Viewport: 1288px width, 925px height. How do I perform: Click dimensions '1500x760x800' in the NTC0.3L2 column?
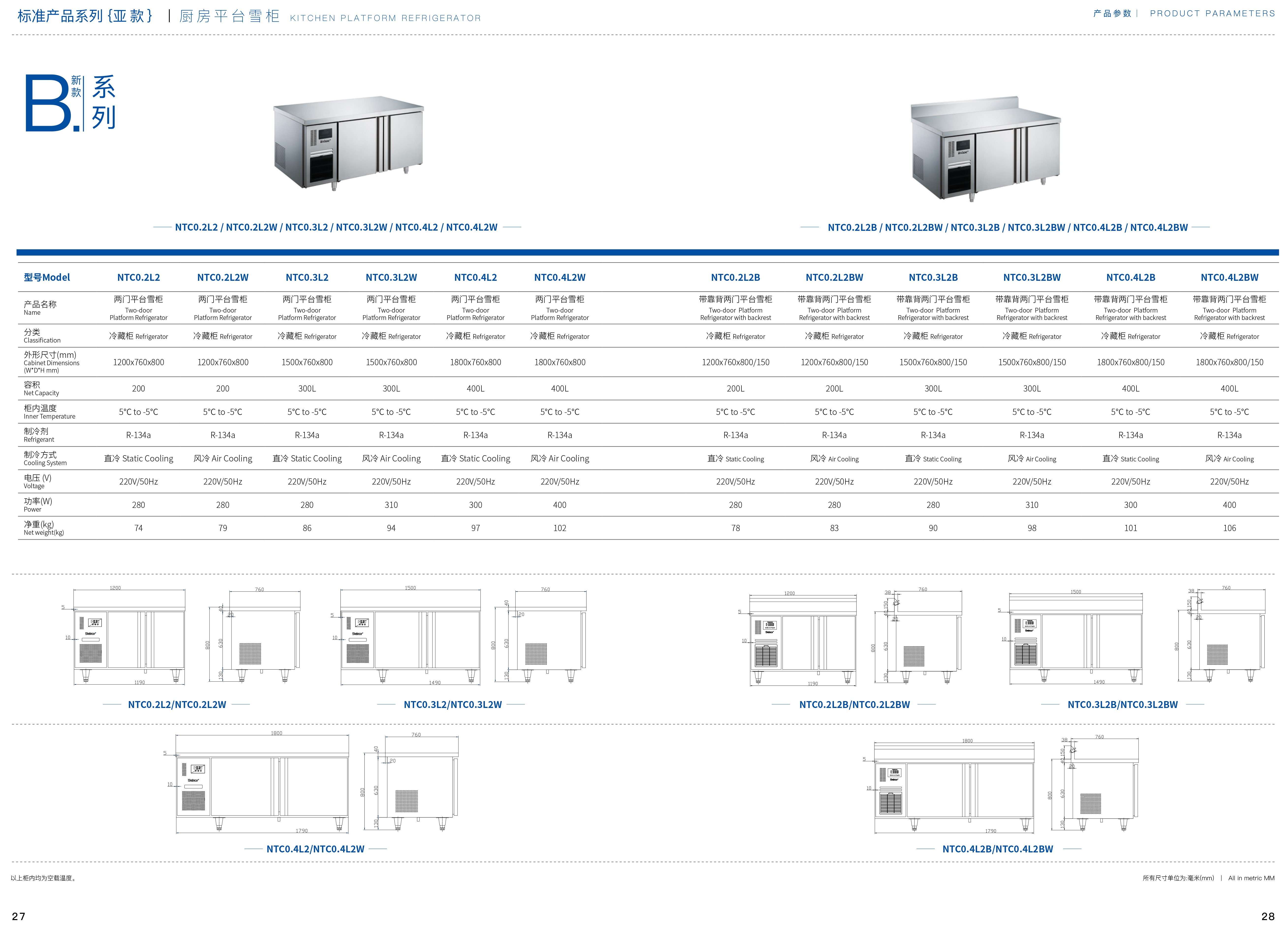tap(307, 362)
